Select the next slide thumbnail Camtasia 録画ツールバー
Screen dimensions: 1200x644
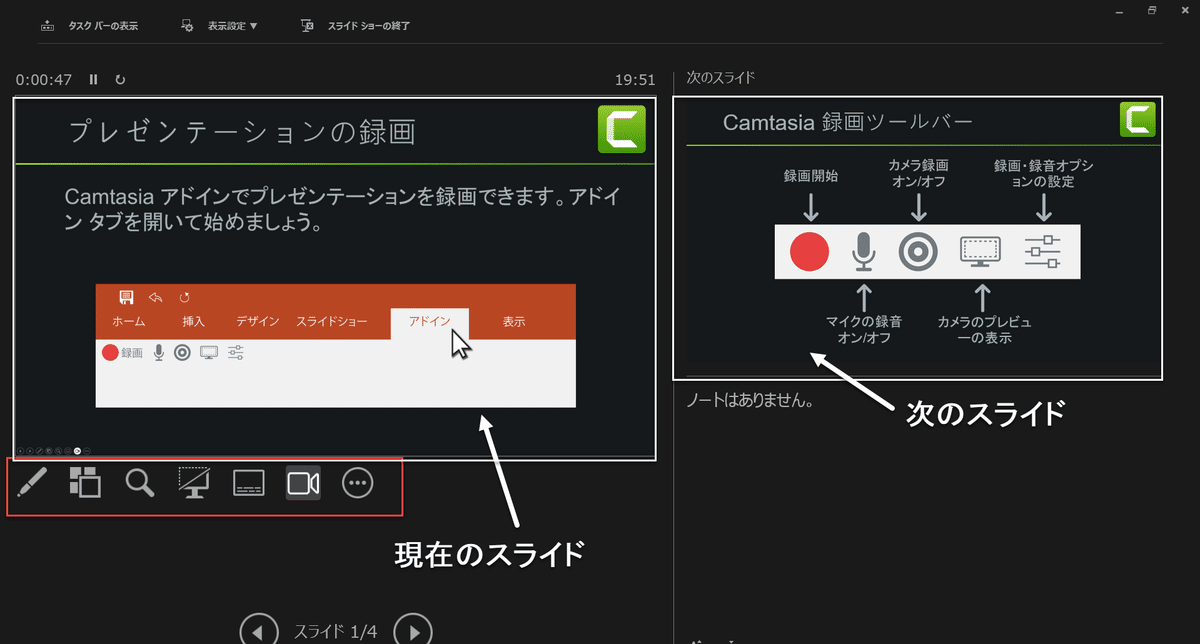[918, 238]
